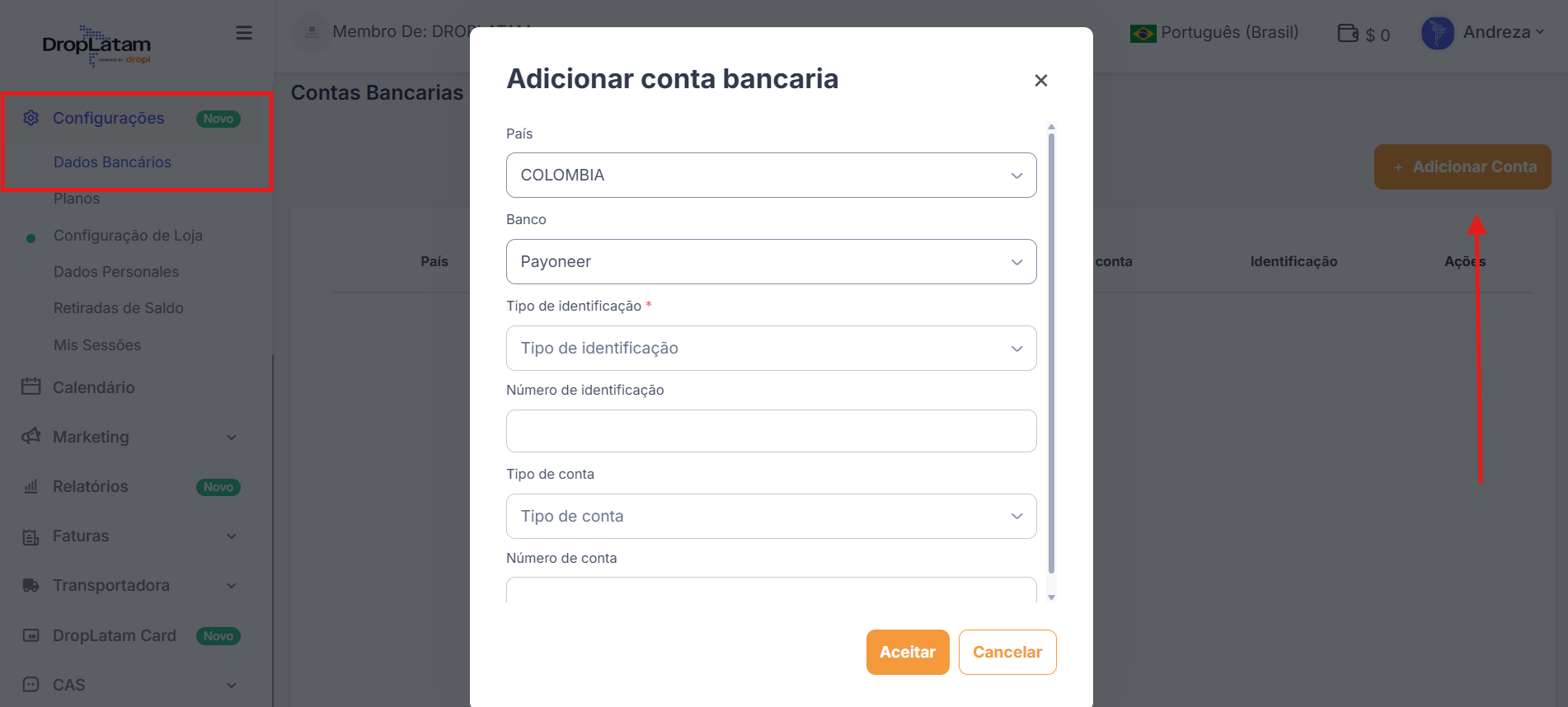Focus the Número de identificação field
The image size is (1568, 707).
[771, 431]
